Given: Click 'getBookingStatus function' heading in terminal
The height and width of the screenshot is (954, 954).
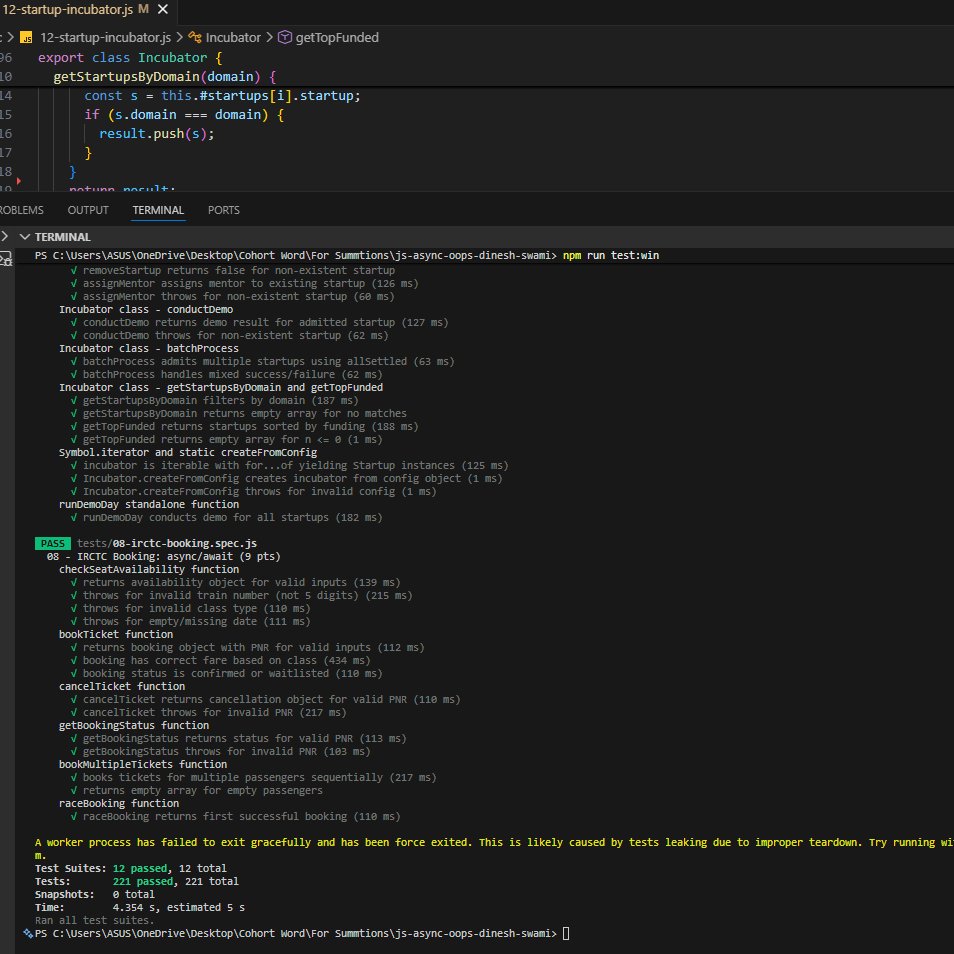Looking at the screenshot, I should point(134,725).
